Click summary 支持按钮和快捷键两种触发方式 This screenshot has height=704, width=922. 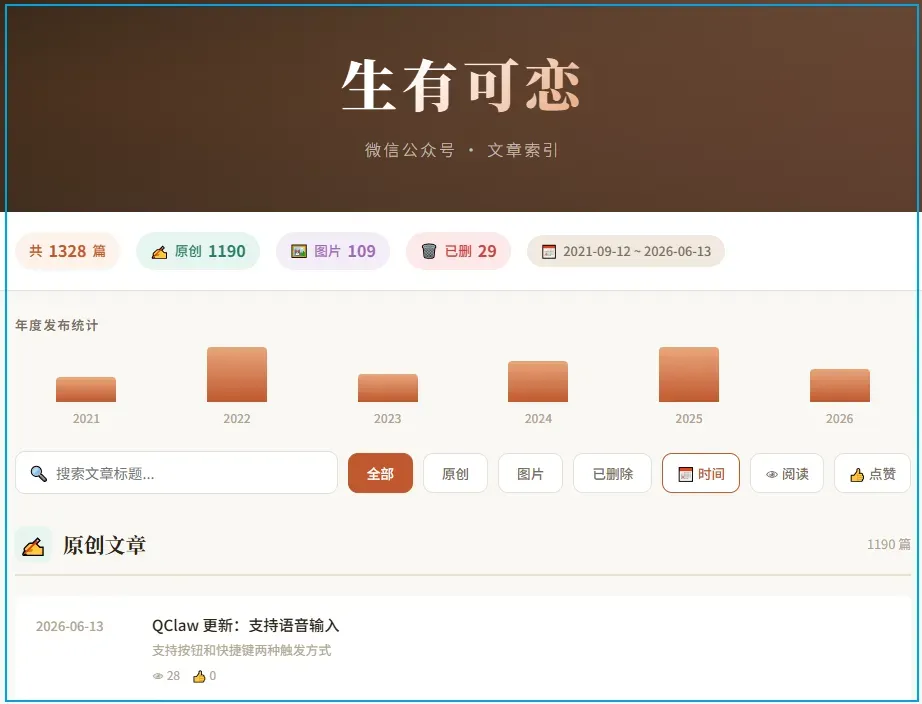(x=242, y=650)
